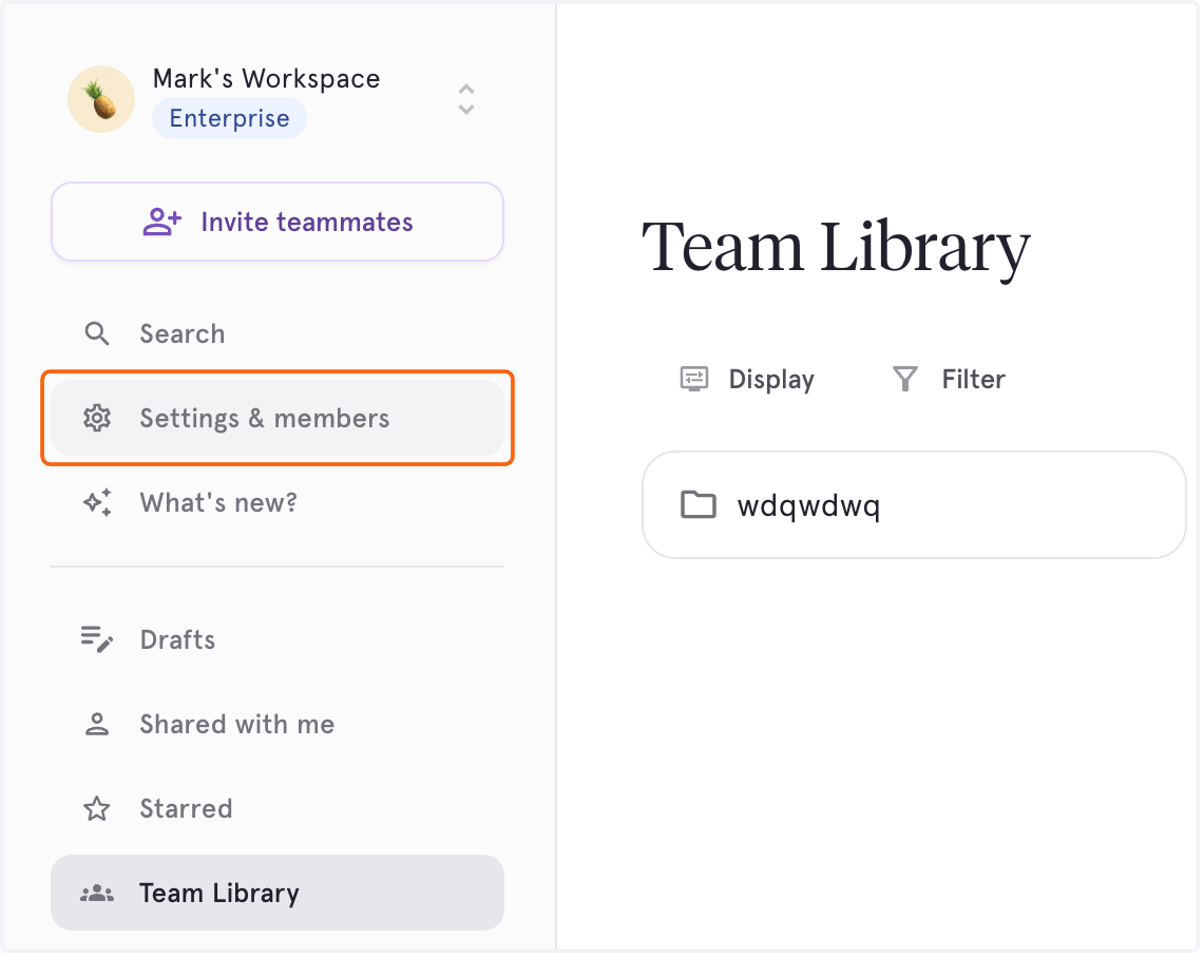This screenshot has height=953, width=1200.
Task: Open the Display options
Action: click(747, 379)
